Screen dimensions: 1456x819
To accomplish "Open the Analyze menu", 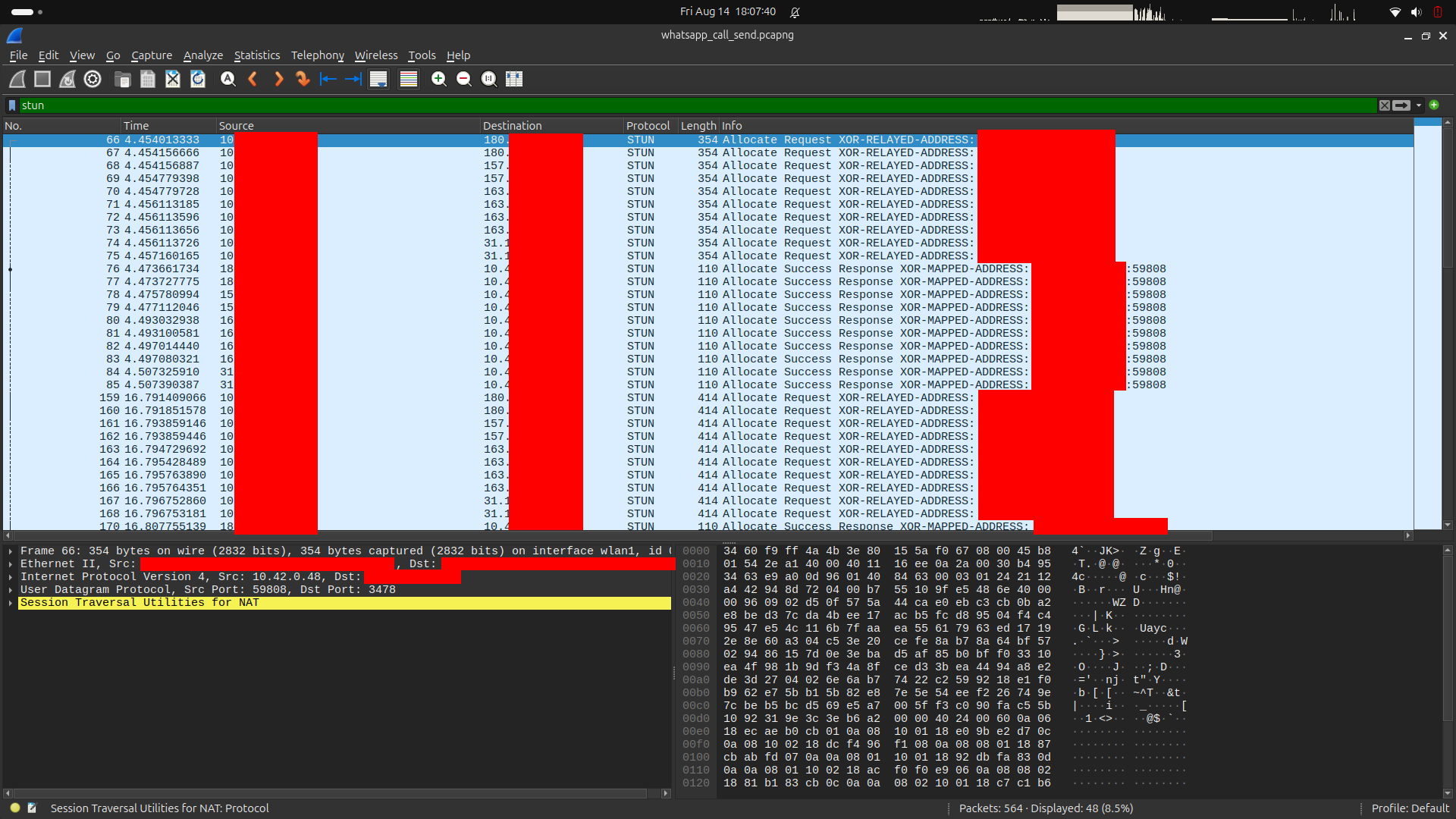I will coord(203,55).
